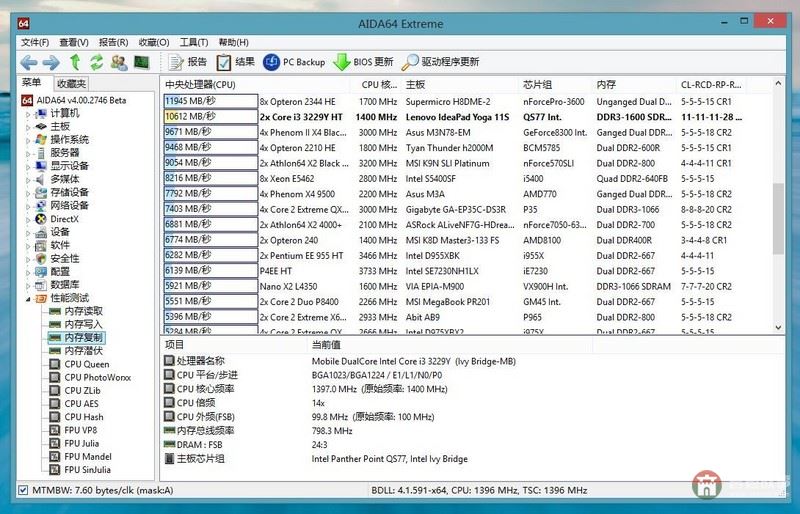
Task: Sort by 中央处理器(CPU) column header
Action: [x=255, y=84]
